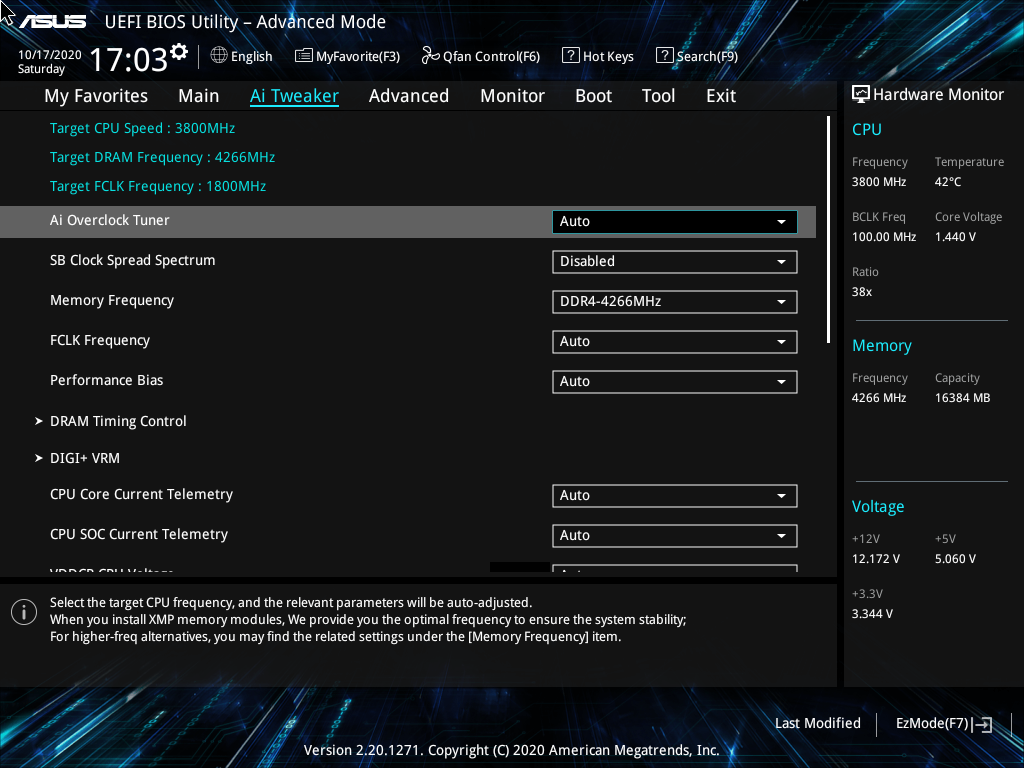Click the Qfan Control fan icon

[430, 56]
